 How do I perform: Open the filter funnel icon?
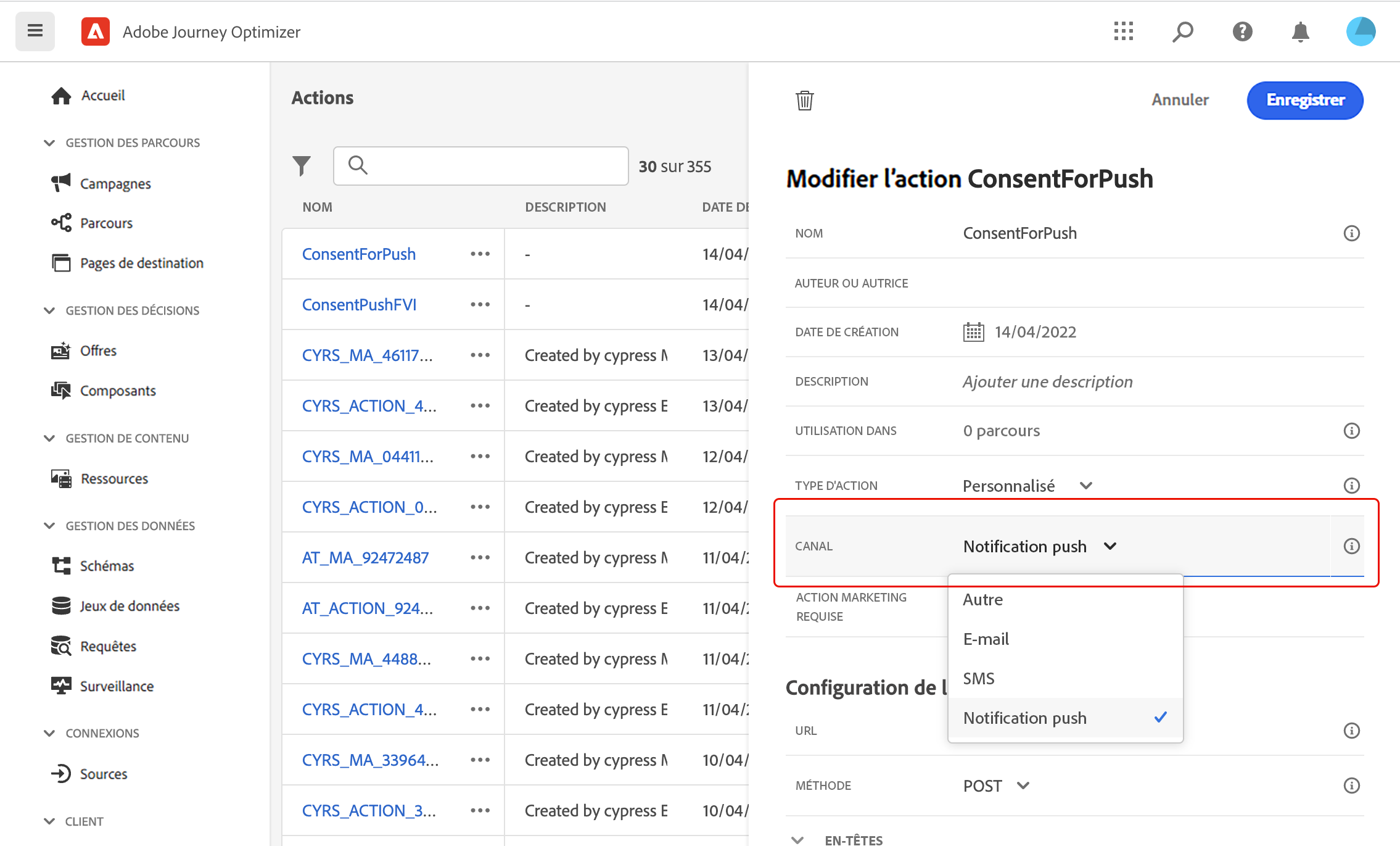[x=302, y=166]
